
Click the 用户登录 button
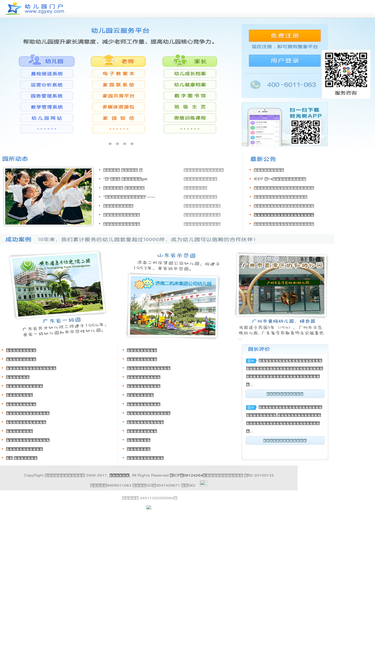284,61
